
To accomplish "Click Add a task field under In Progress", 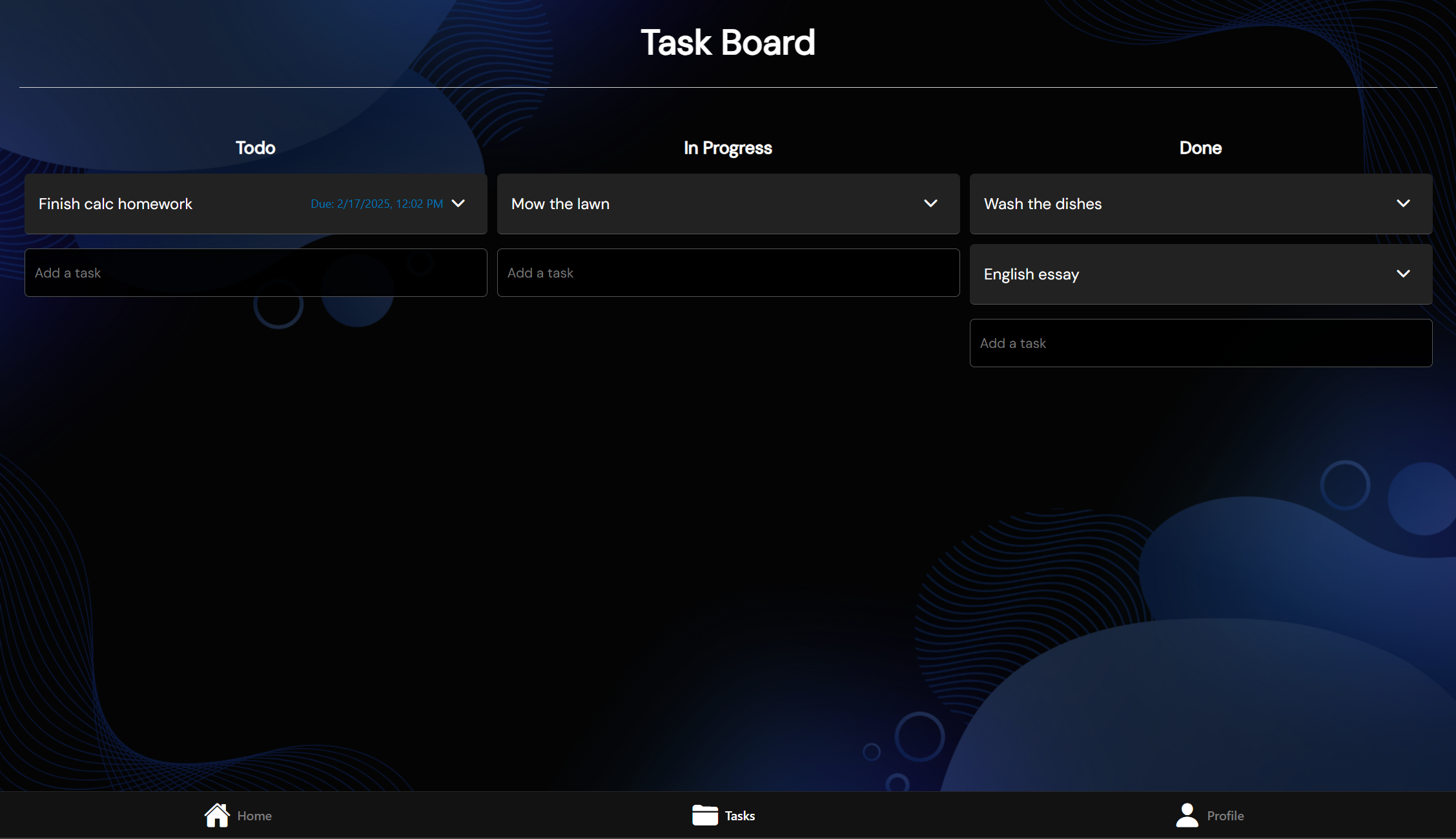I will (728, 272).
